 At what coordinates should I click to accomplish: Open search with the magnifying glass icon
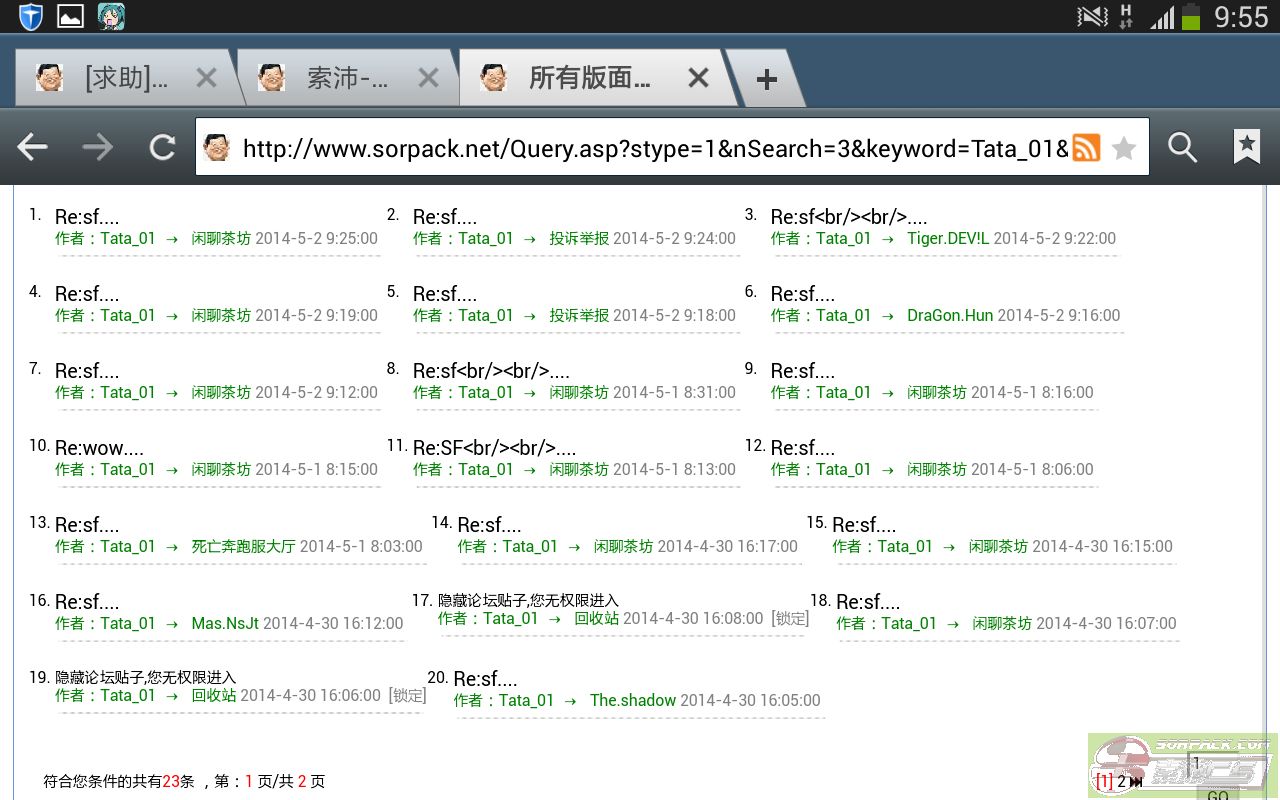(1182, 148)
